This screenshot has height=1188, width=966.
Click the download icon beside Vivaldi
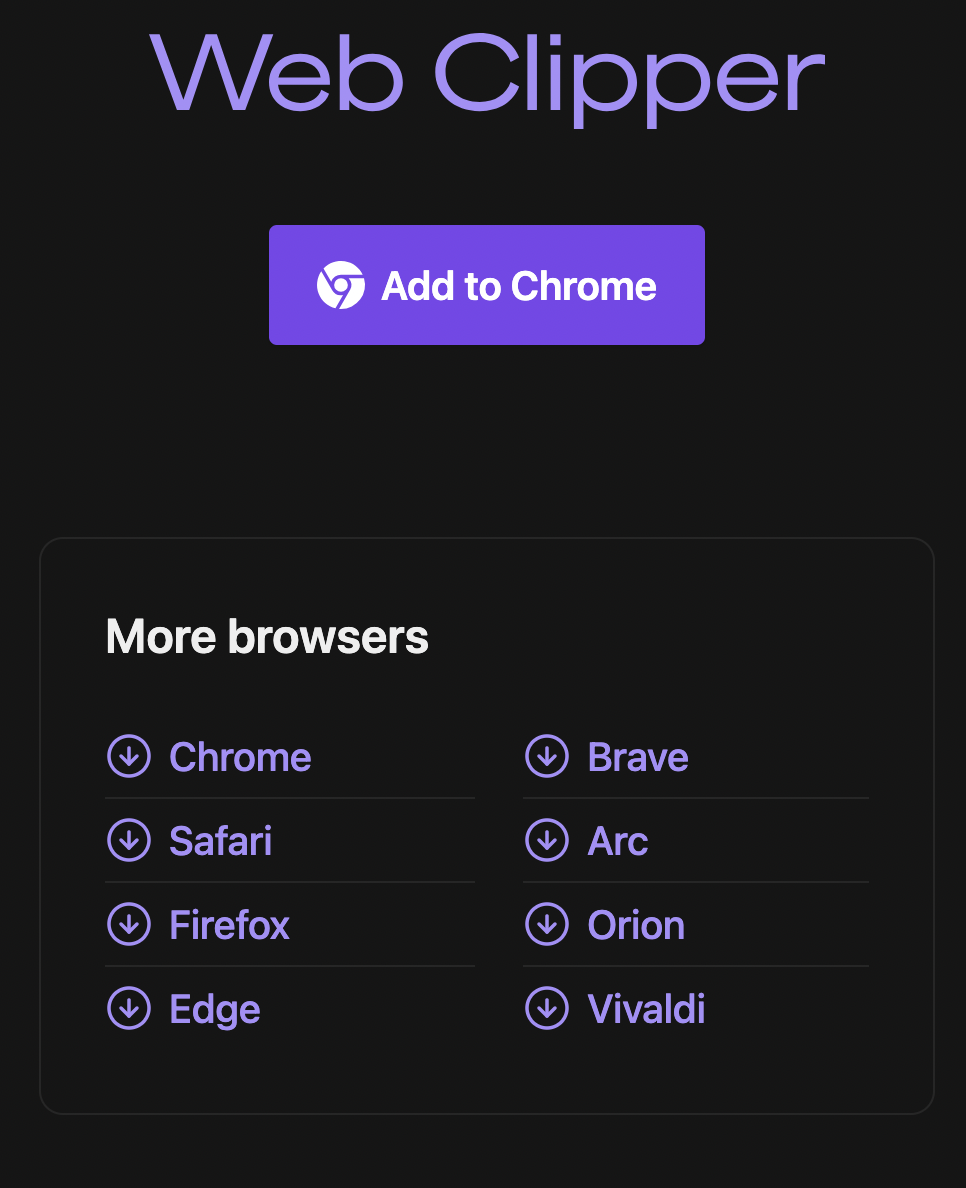point(547,1009)
